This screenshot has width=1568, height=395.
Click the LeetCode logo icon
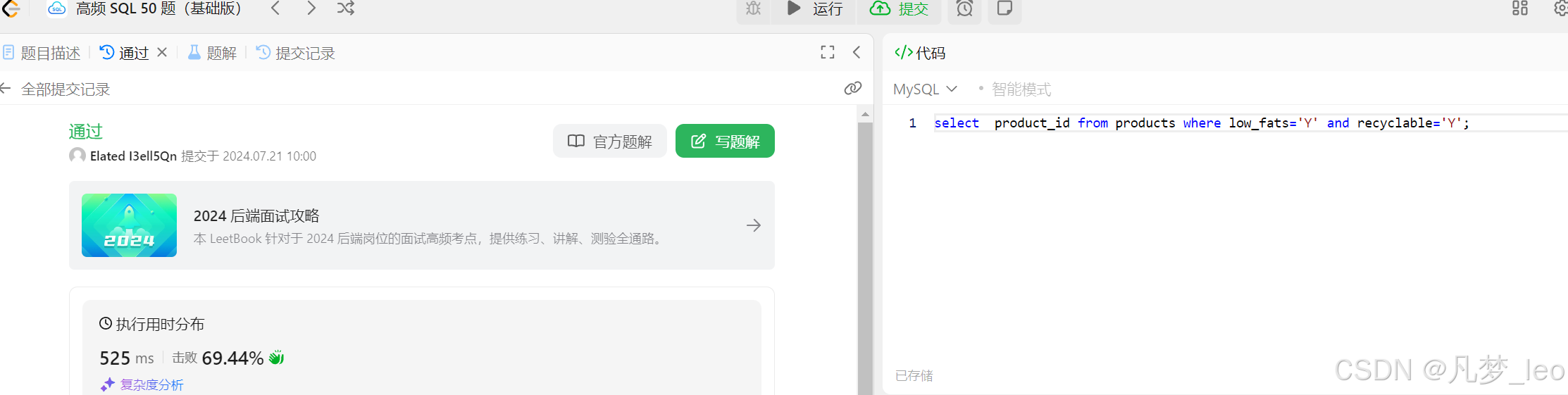[x=11, y=8]
